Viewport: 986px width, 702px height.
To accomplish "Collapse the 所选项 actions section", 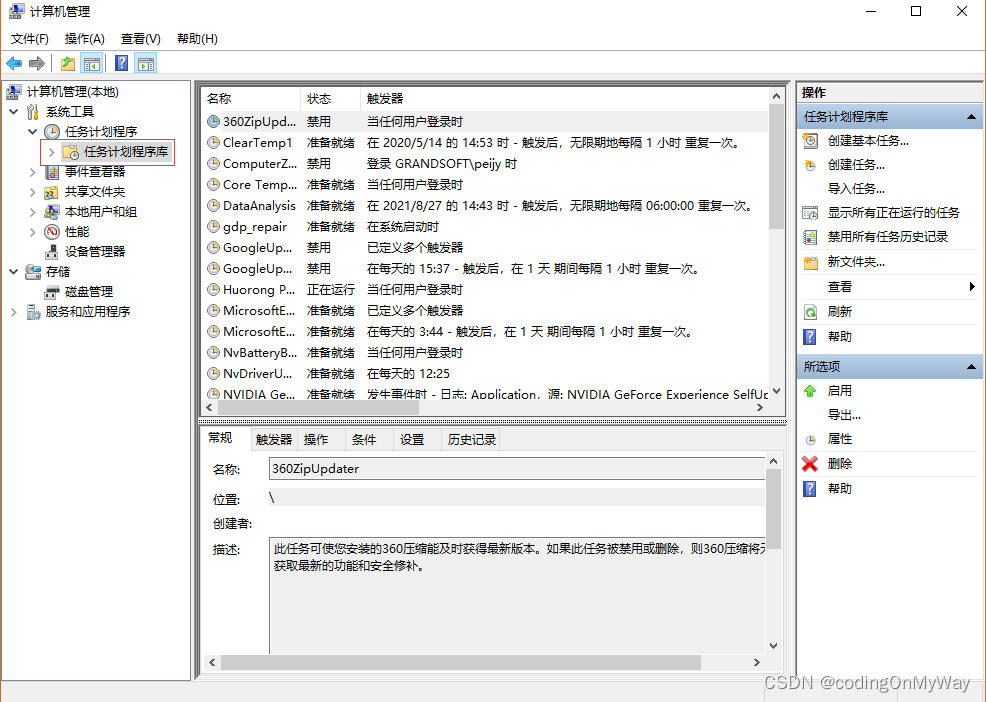I will click(971, 367).
